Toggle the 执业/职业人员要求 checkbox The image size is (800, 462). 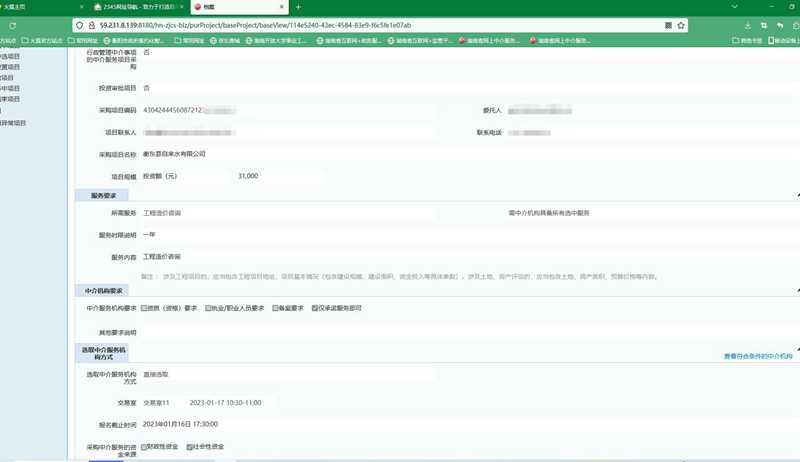click(x=208, y=308)
